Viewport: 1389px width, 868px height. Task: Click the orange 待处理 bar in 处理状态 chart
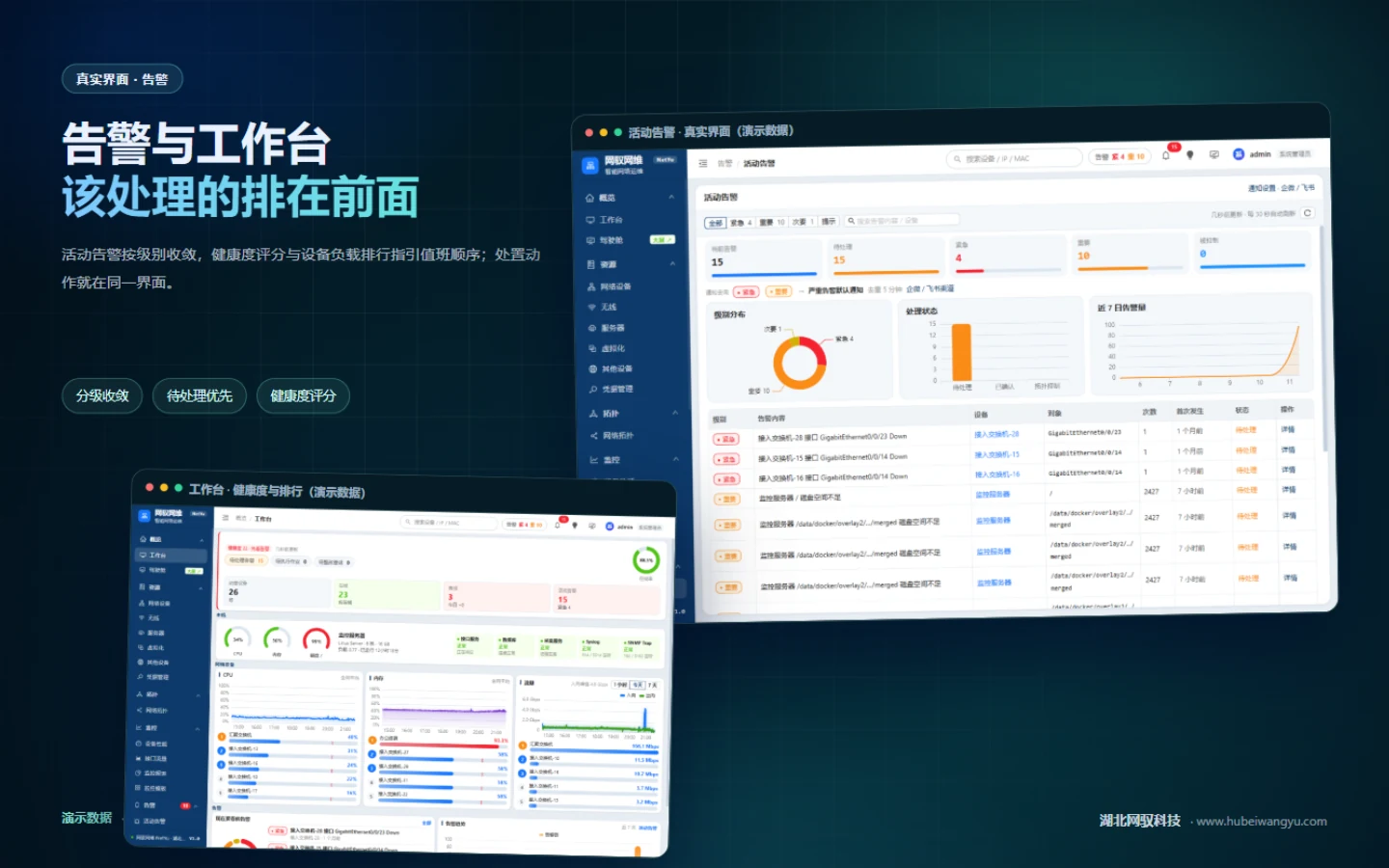coord(961,352)
